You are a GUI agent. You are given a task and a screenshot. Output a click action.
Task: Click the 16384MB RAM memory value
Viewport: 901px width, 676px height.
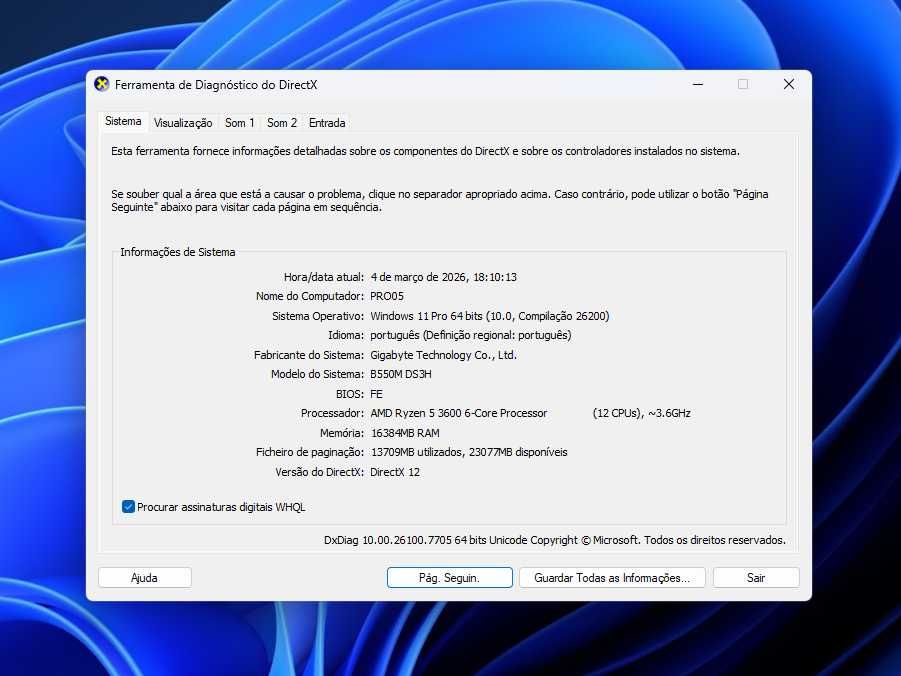point(405,433)
